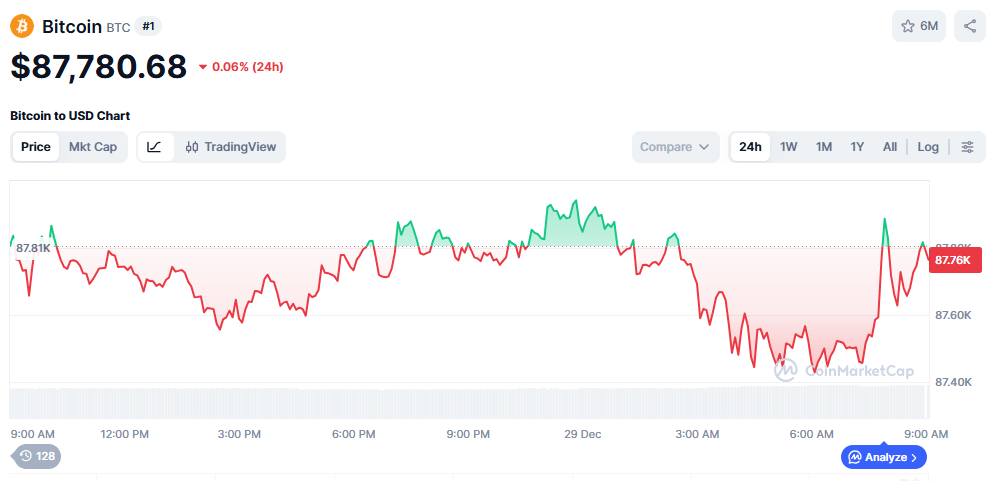Open chart settings sliders icon

[x=967, y=147]
